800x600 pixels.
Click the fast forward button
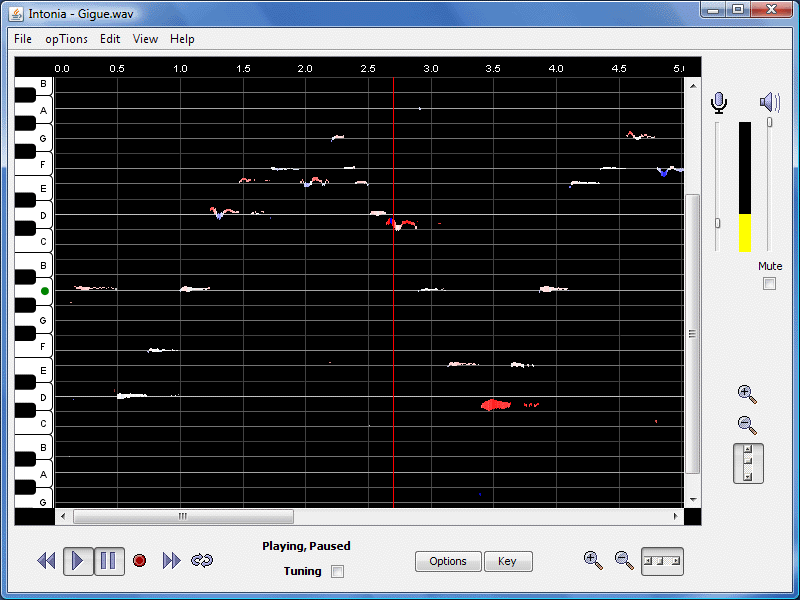click(171, 561)
